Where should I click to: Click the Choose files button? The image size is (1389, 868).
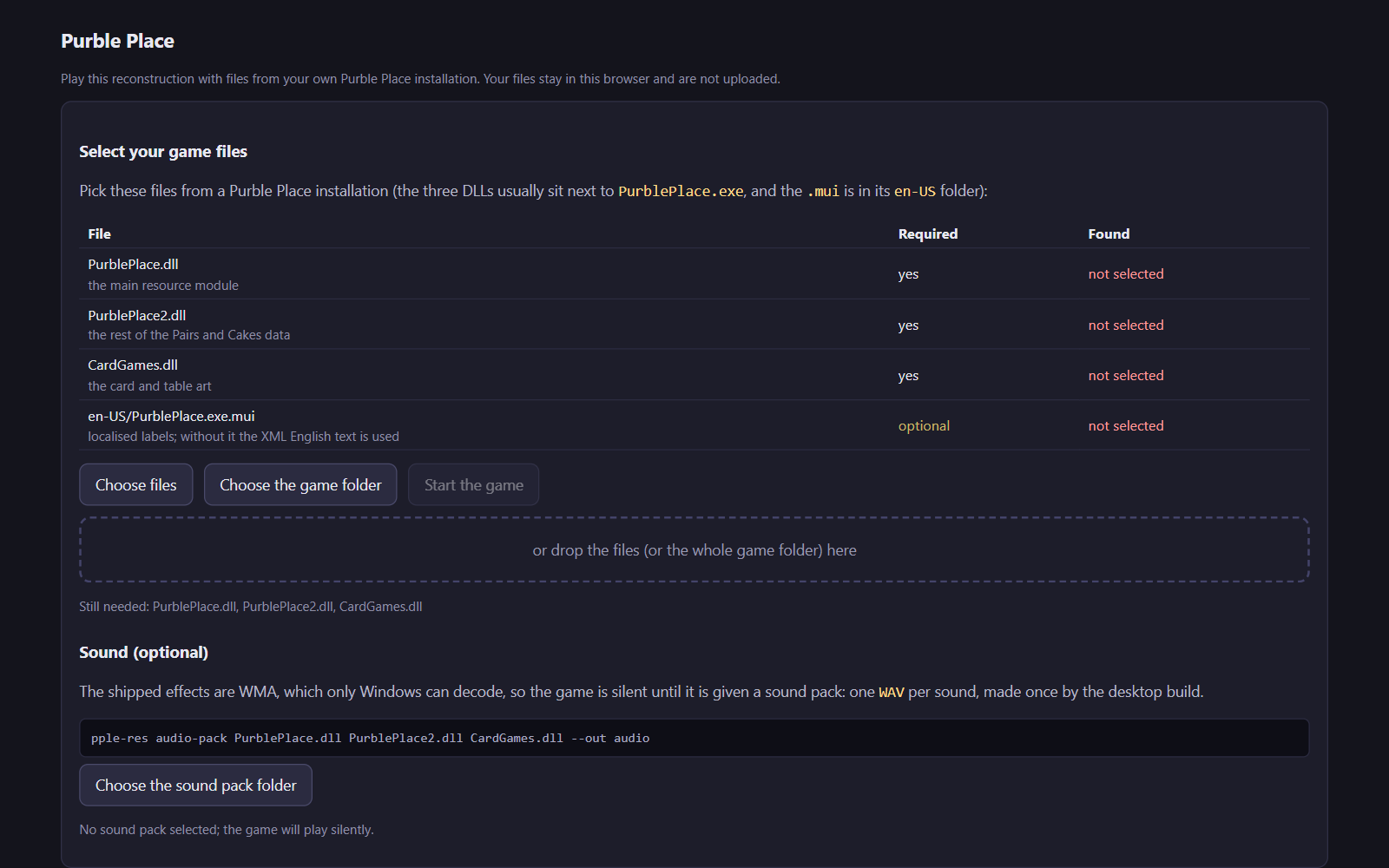136,484
